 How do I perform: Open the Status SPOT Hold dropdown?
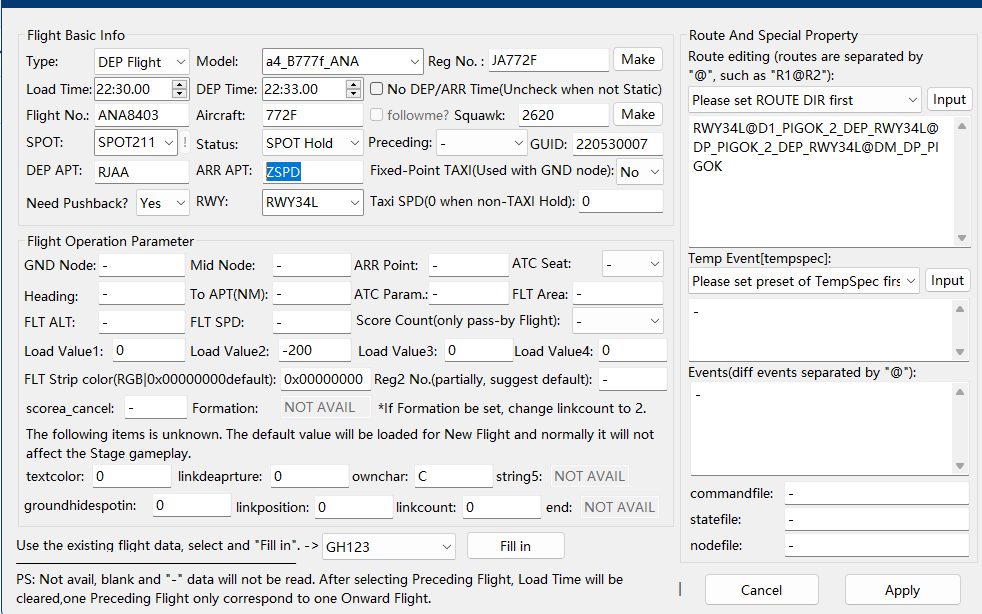(312, 143)
